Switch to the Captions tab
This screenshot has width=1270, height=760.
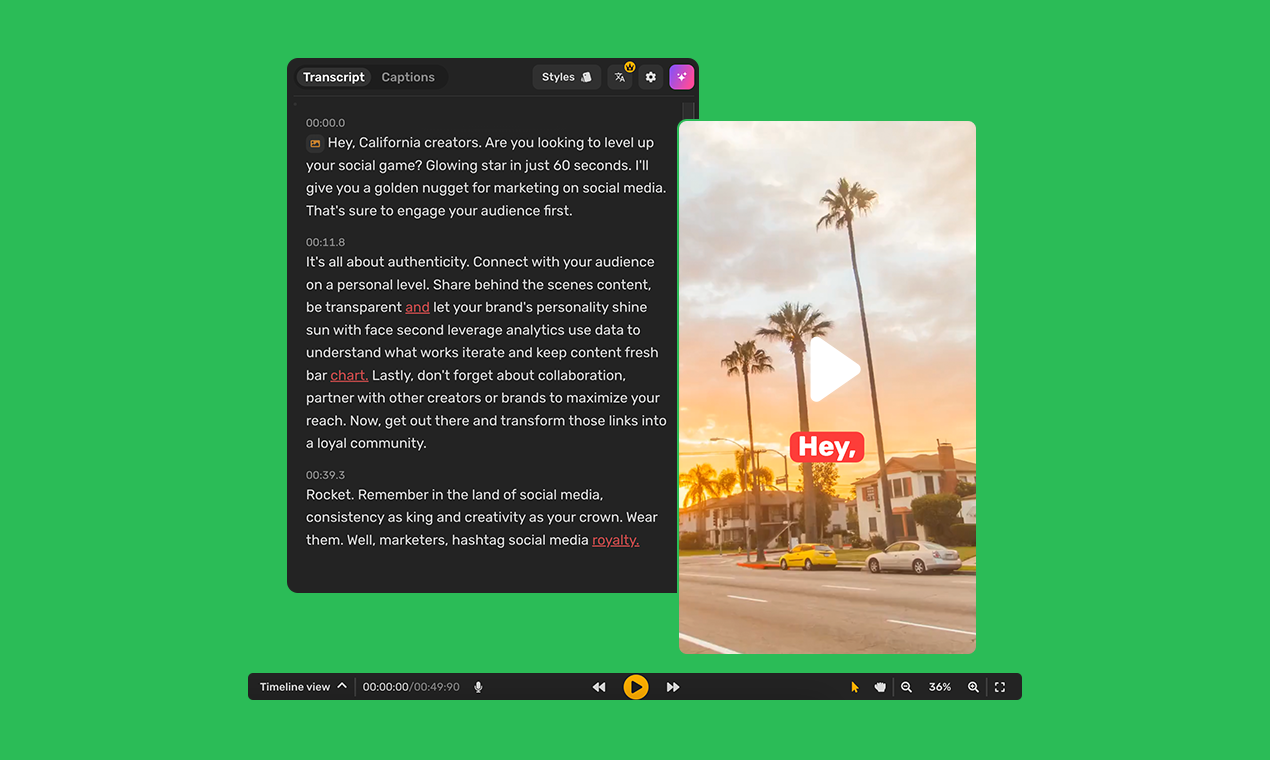[x=407, y=76]
